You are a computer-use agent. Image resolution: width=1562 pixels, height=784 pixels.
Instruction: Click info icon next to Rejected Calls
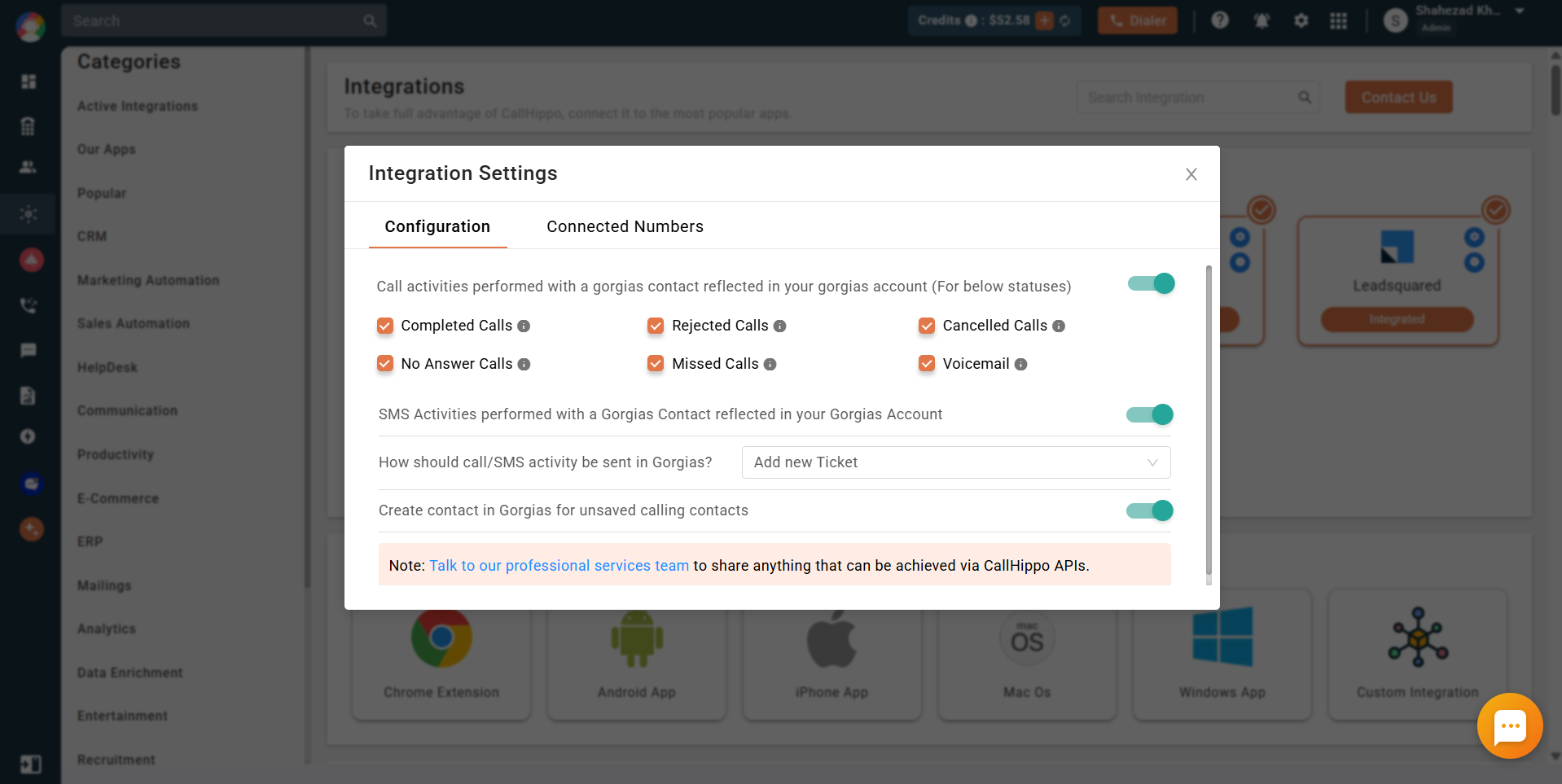779,326
